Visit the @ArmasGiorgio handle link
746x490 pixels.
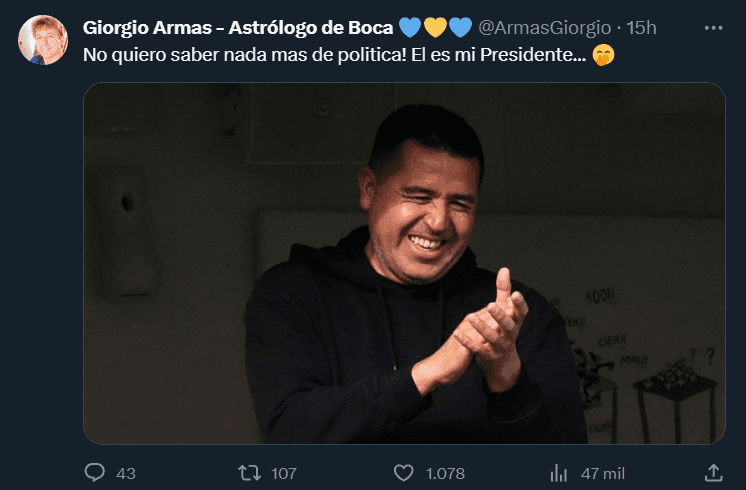(x=544, y=28)
